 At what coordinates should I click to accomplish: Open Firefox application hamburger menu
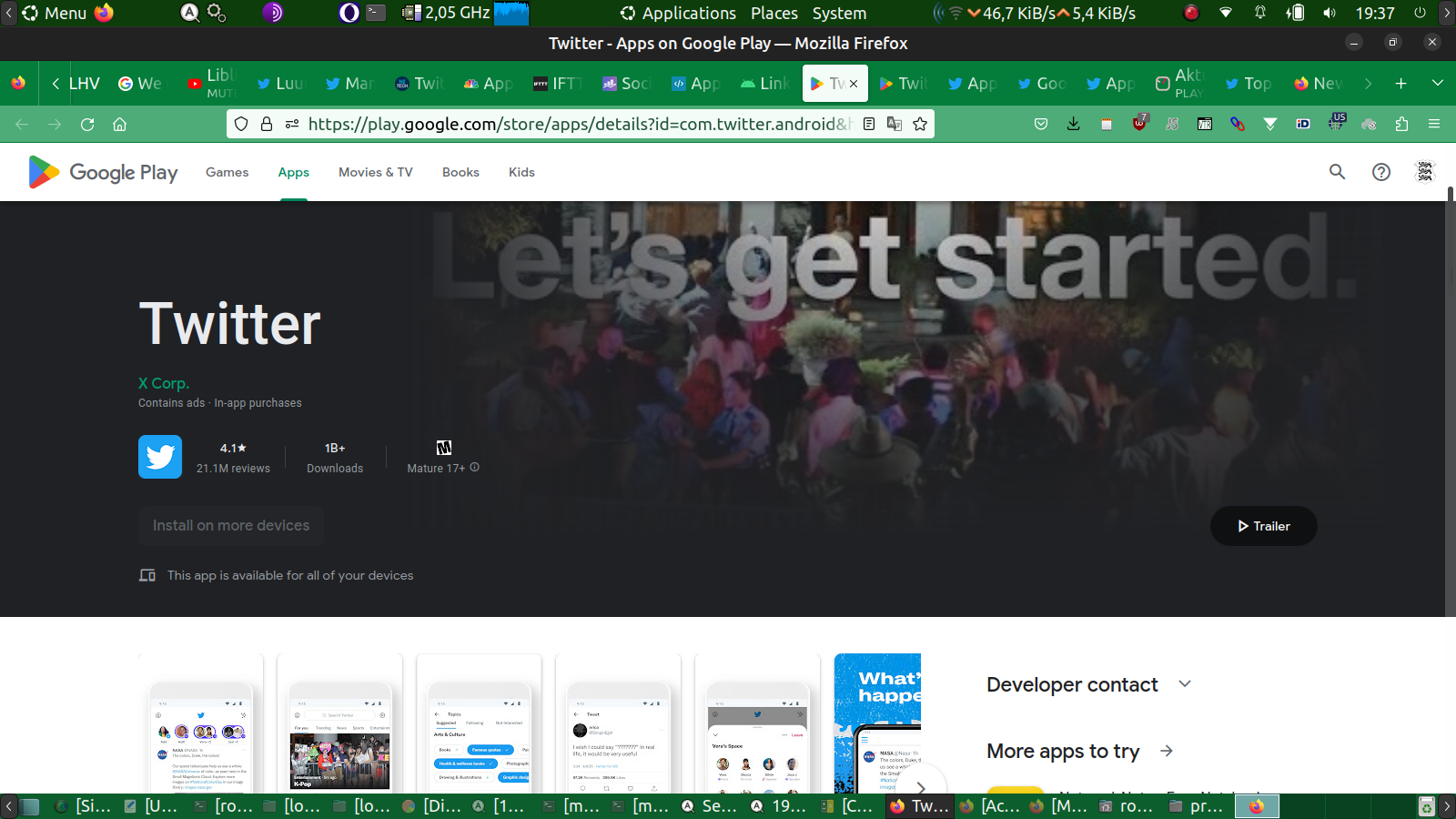[1434, 124]
